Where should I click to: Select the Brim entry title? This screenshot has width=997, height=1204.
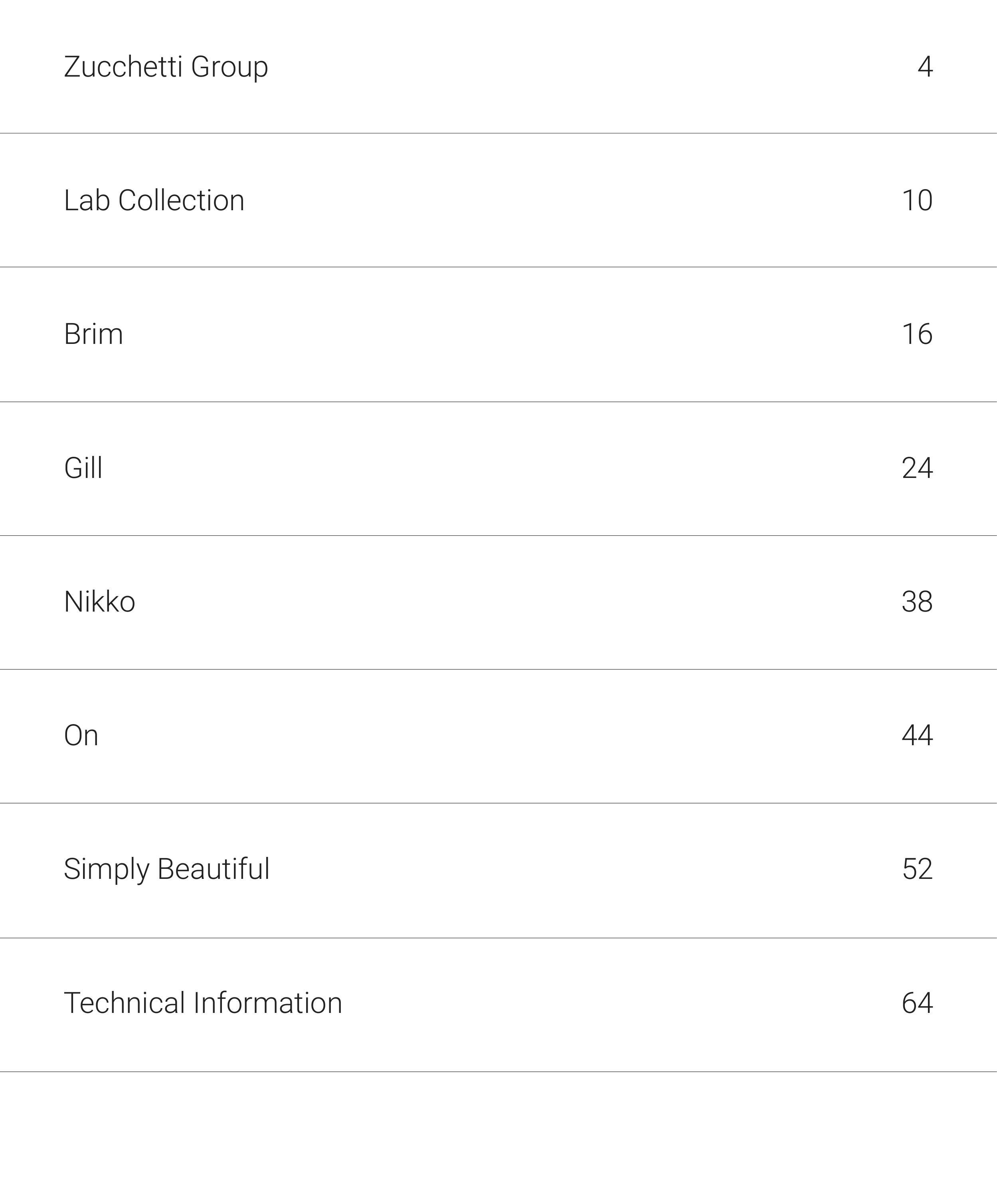pyautogui.click(x=93, y=334)
